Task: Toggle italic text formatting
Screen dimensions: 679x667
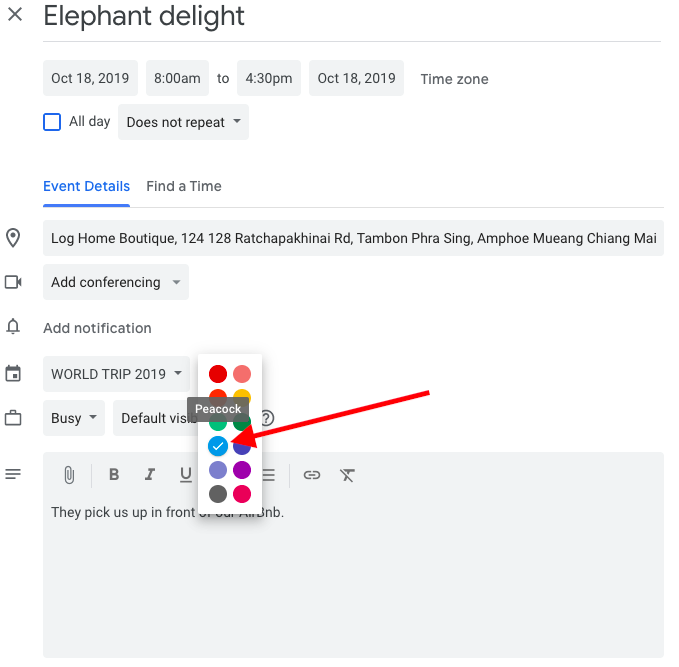Action: [150, 475]
